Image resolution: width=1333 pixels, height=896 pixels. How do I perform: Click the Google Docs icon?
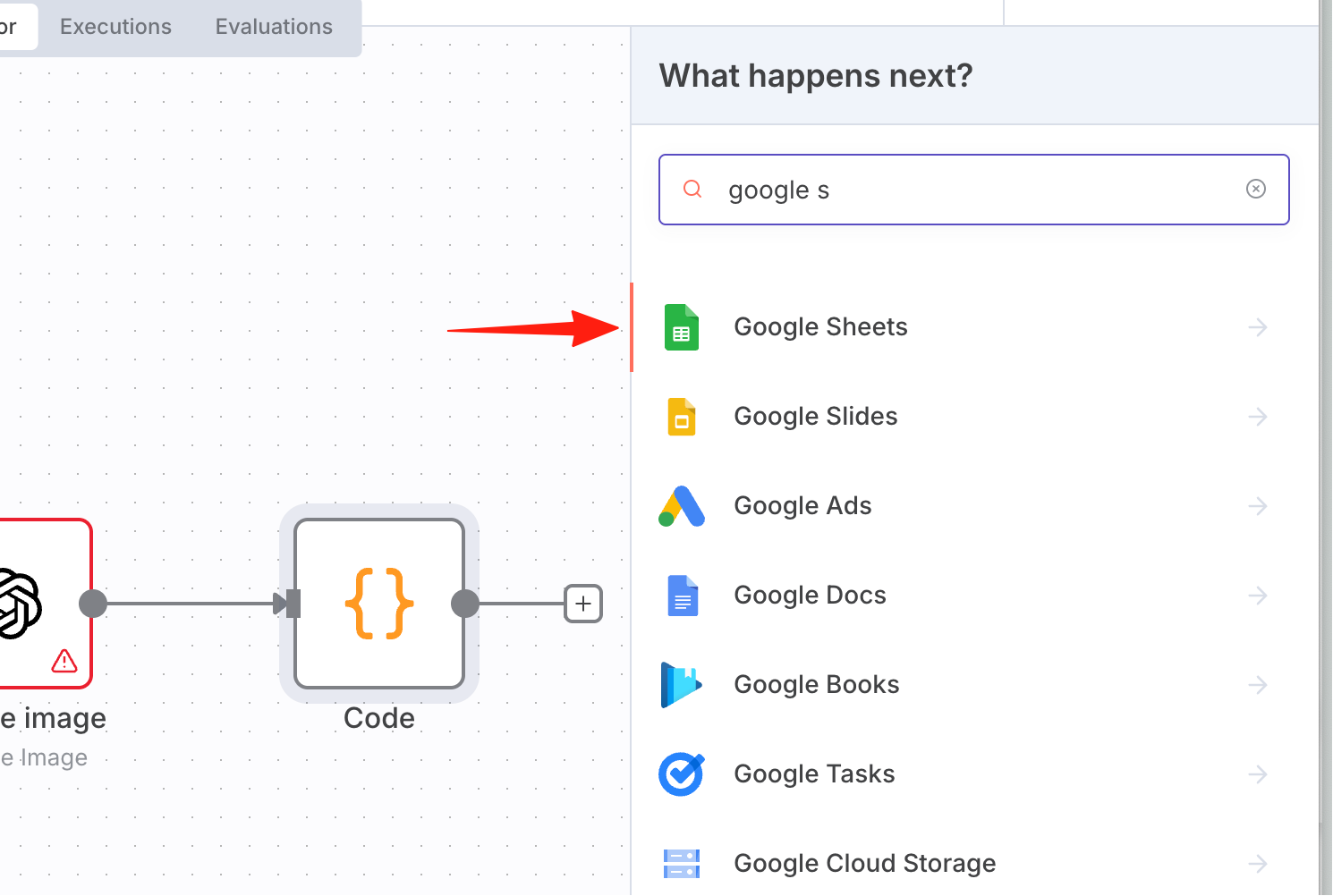click(x=683, y=596)
